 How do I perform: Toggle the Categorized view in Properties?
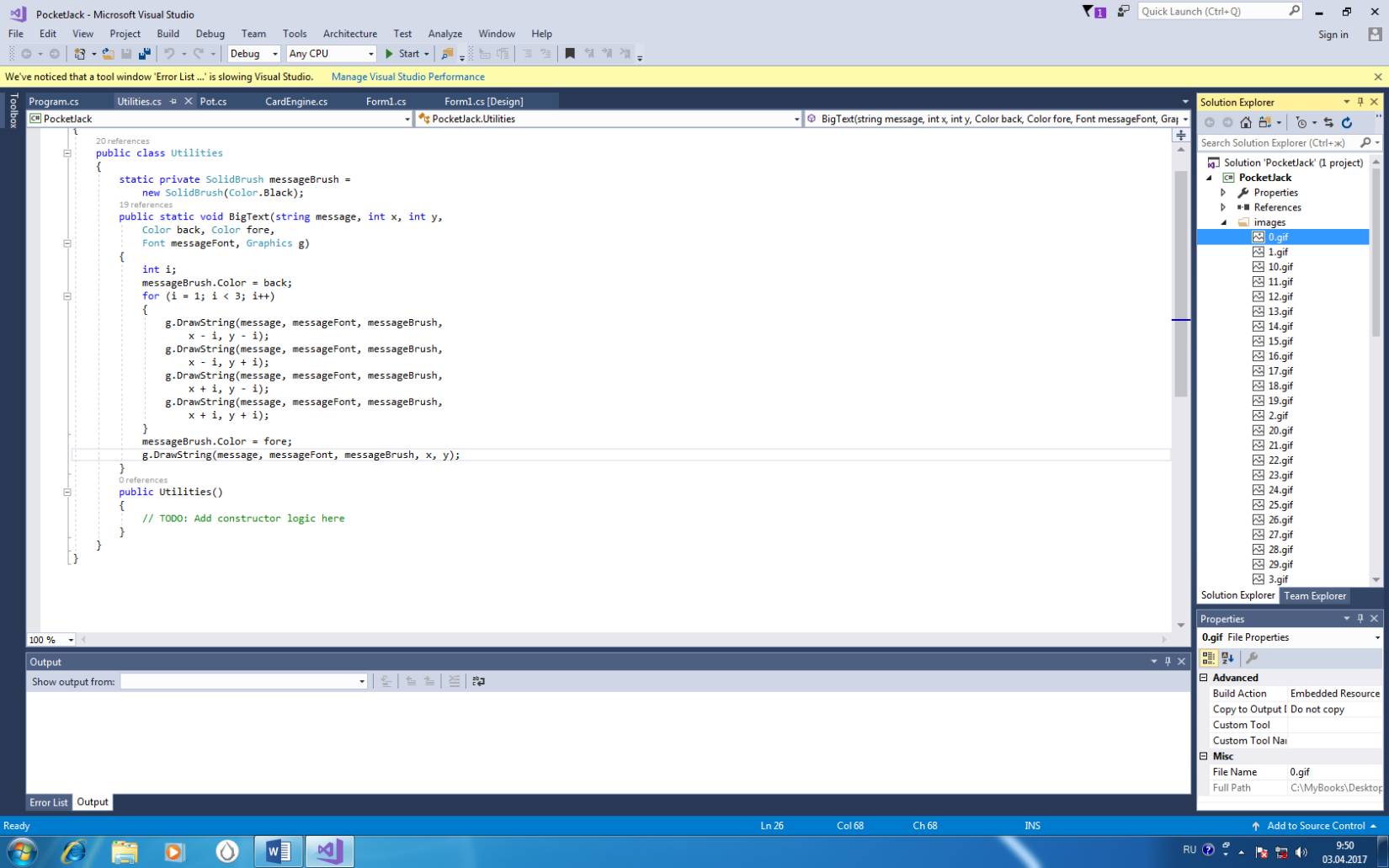point(1209,658)
